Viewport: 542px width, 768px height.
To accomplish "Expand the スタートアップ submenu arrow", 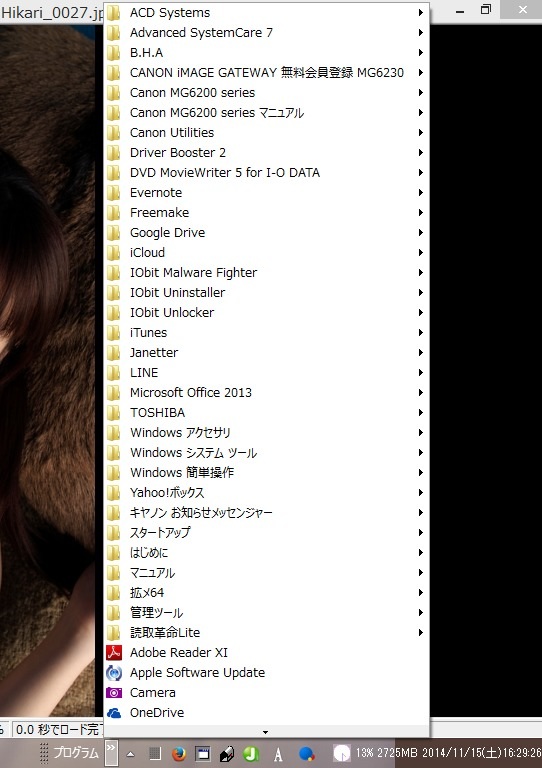I will pyautogui.click(x=421, y=532).
